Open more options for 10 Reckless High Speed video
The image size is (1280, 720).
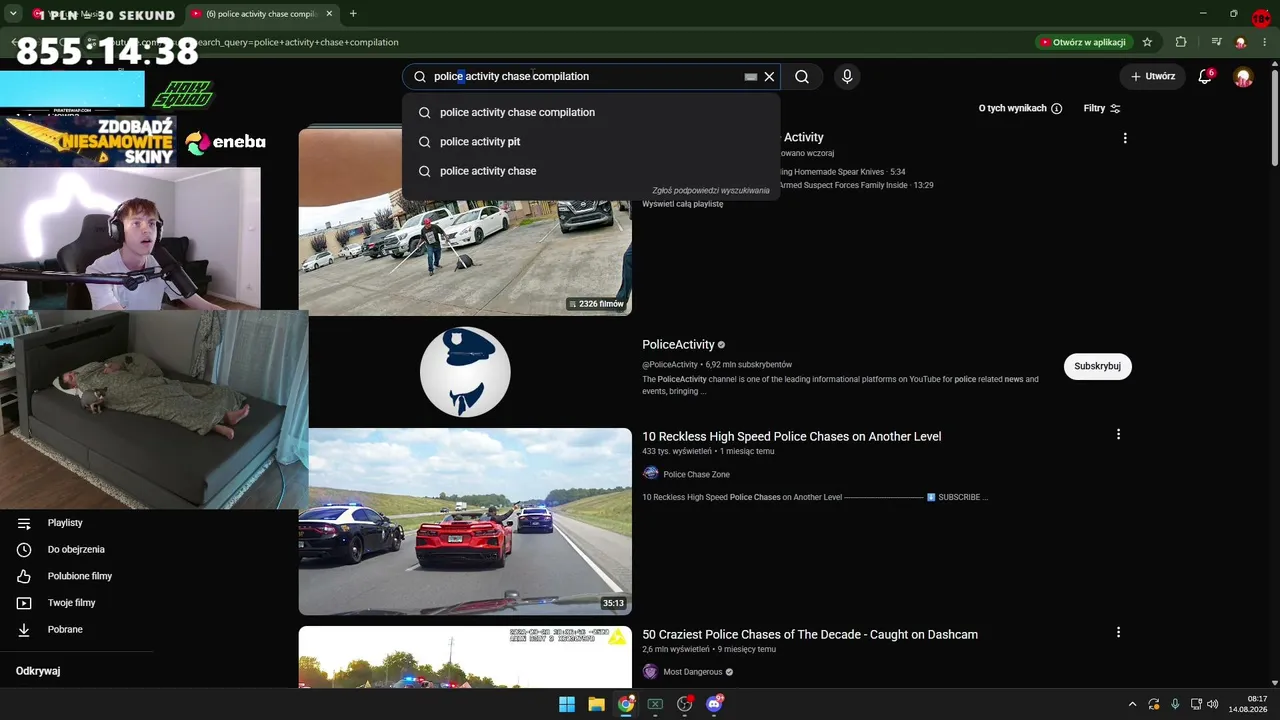[x=1118, y=434]
